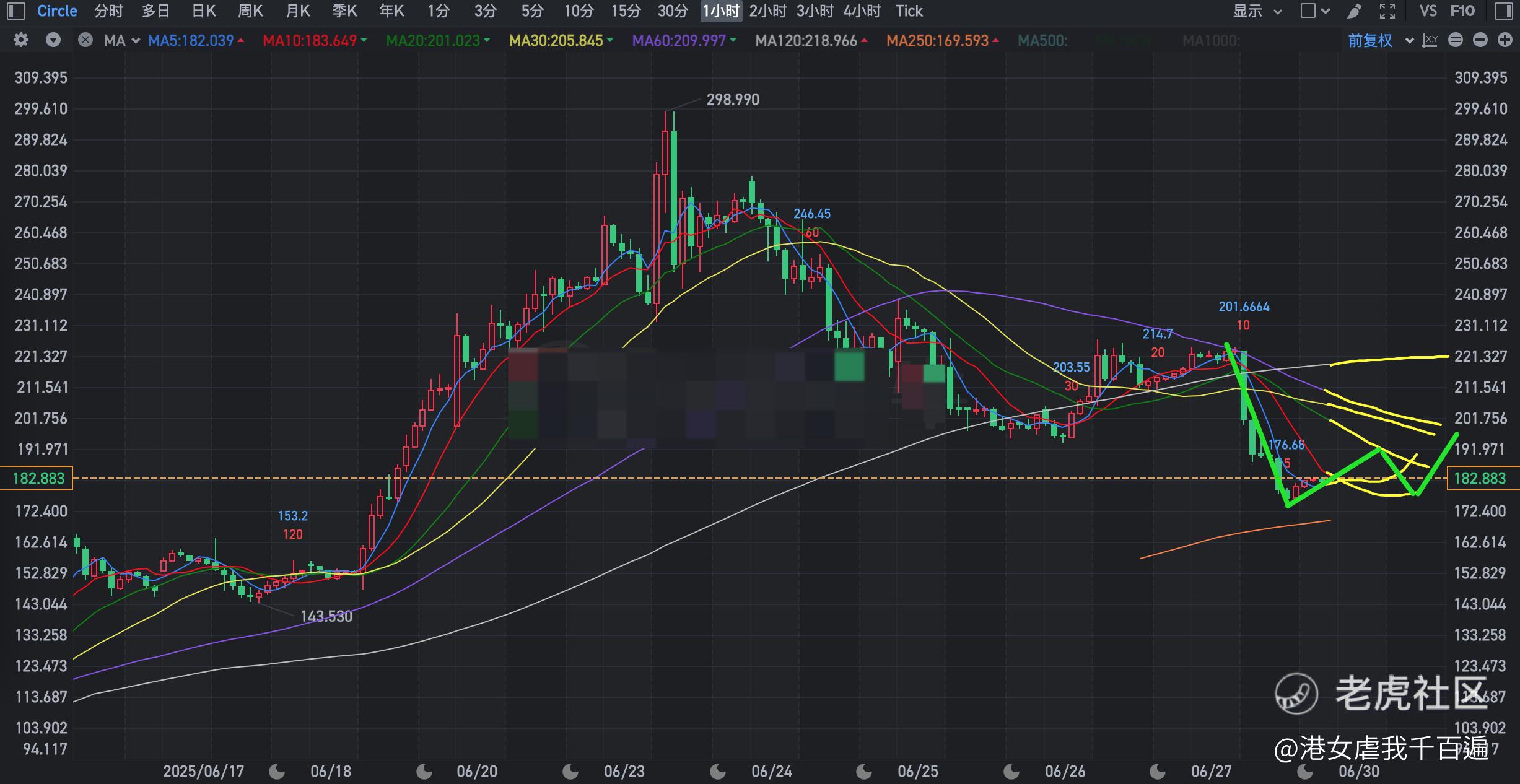Switch to the 15分 interval
The image size is (1520, 784).
click(x=626, y=11)
